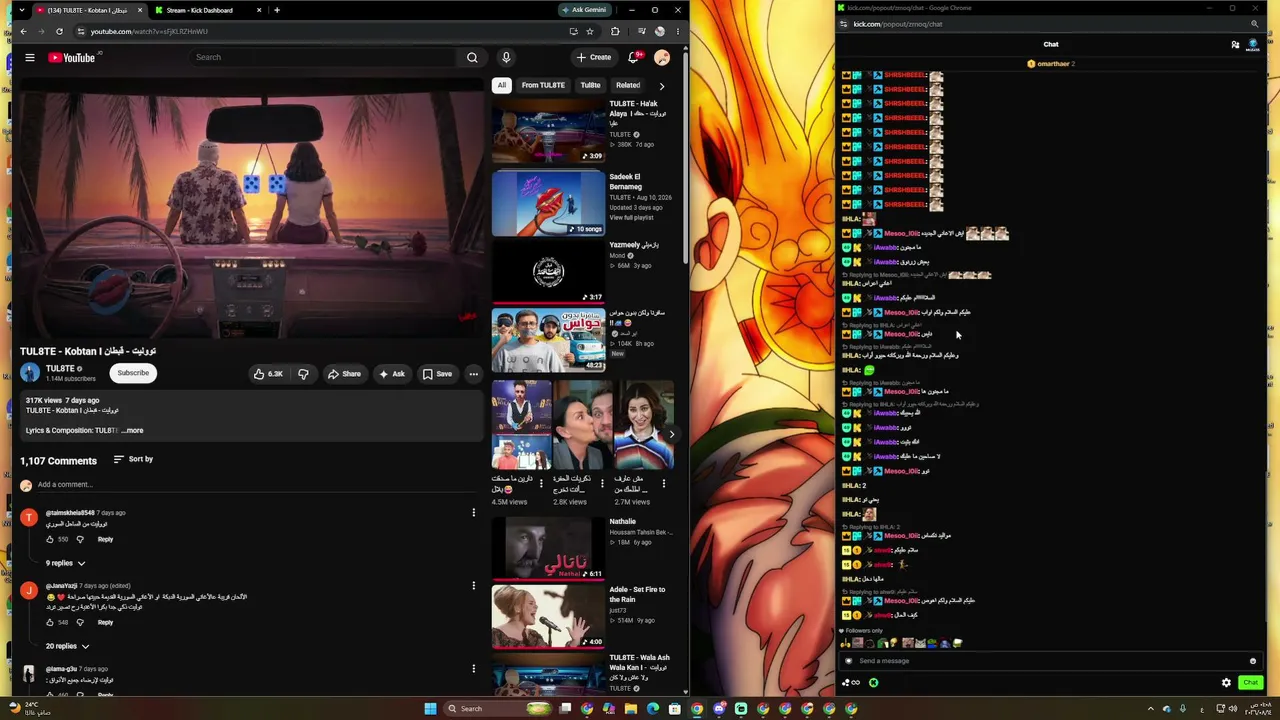Screen dimensions: 1280x720
Task: Click the Windows taskbar Search box
Action: point(499,709)
